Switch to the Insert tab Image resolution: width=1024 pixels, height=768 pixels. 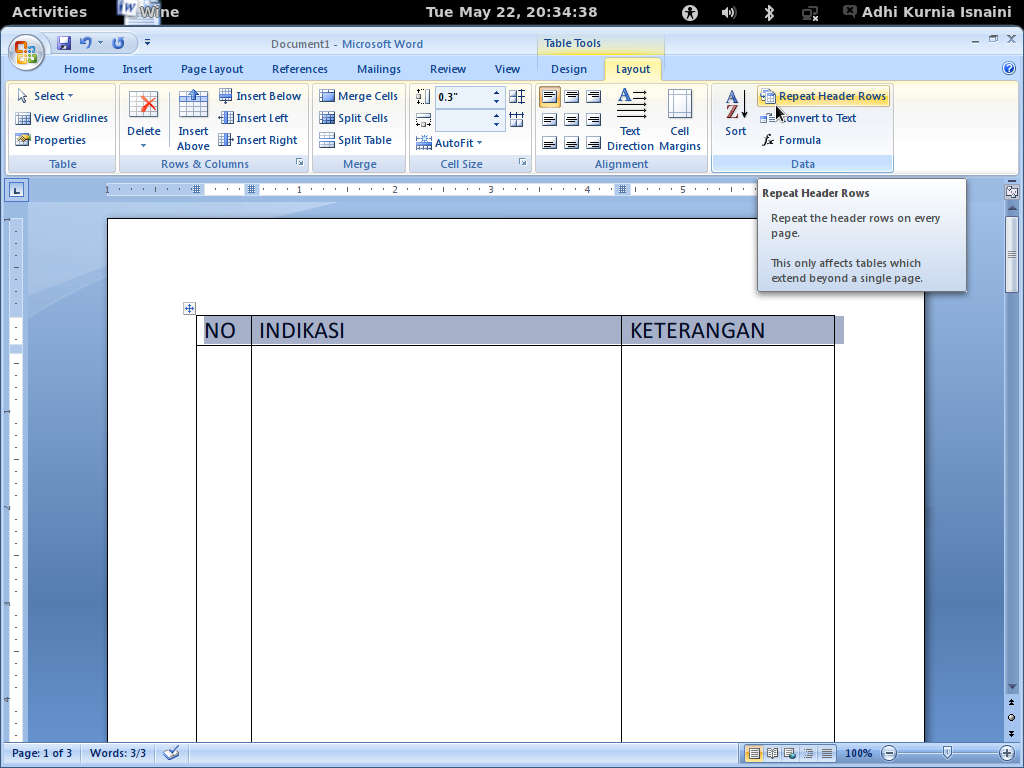coord(137,69)
